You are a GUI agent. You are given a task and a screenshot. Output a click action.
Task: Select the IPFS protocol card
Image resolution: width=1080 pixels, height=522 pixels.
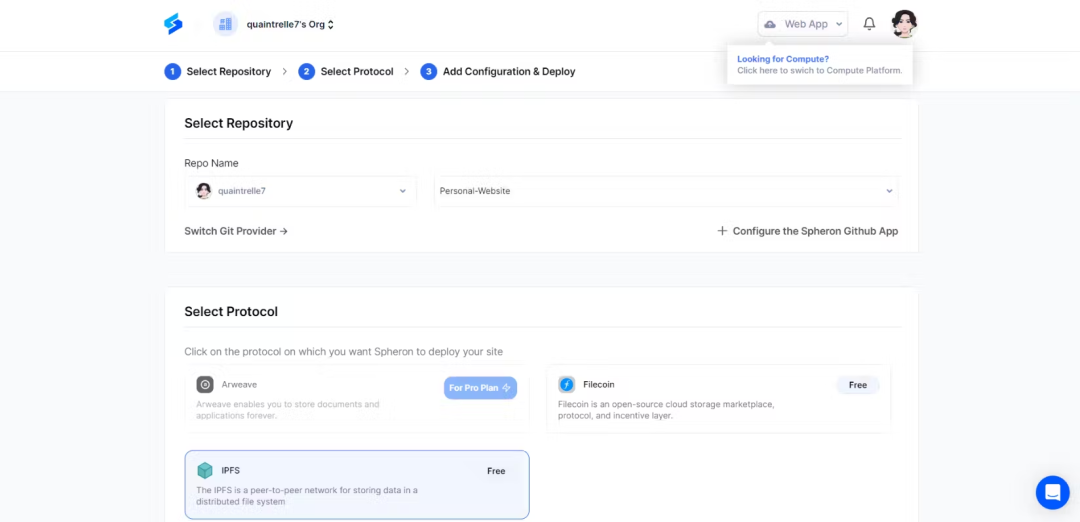(357, 485)
